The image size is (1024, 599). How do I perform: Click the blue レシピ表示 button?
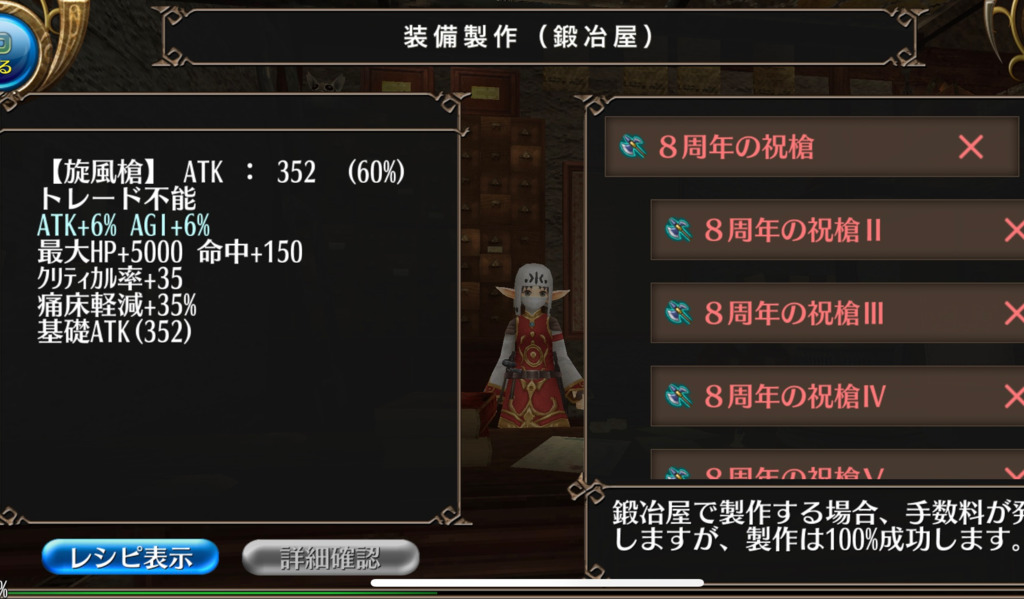click(x=131, y=557)
